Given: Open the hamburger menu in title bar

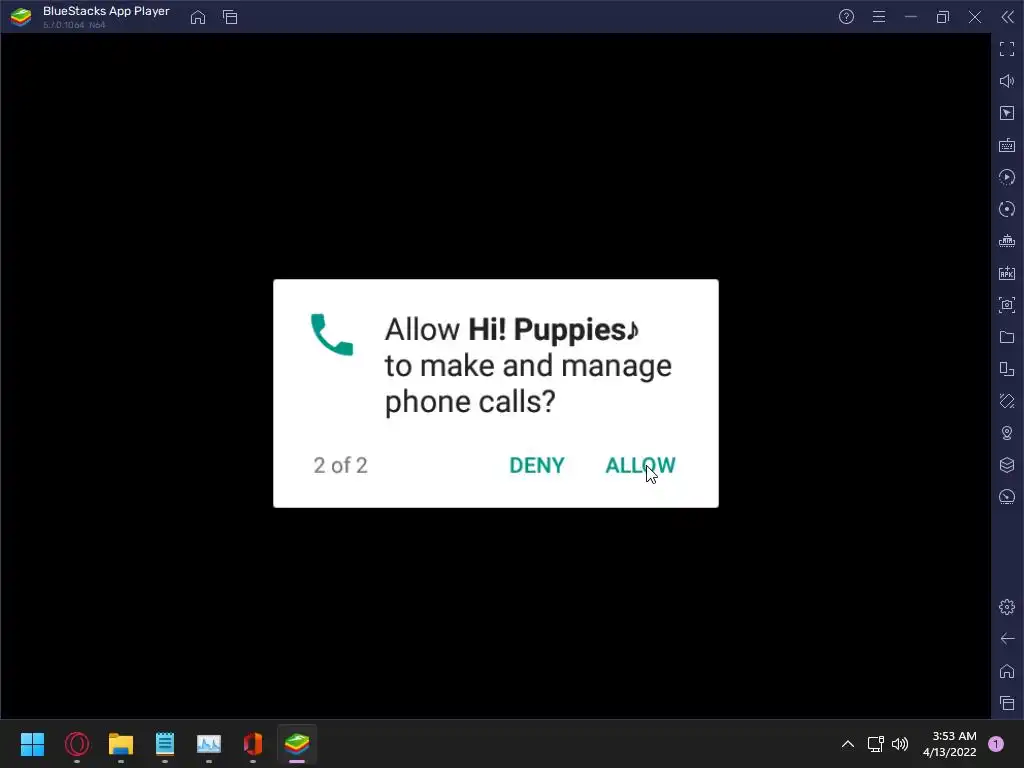Looking at the screenshot, I should pyautogui.click(x=879, y=17).
